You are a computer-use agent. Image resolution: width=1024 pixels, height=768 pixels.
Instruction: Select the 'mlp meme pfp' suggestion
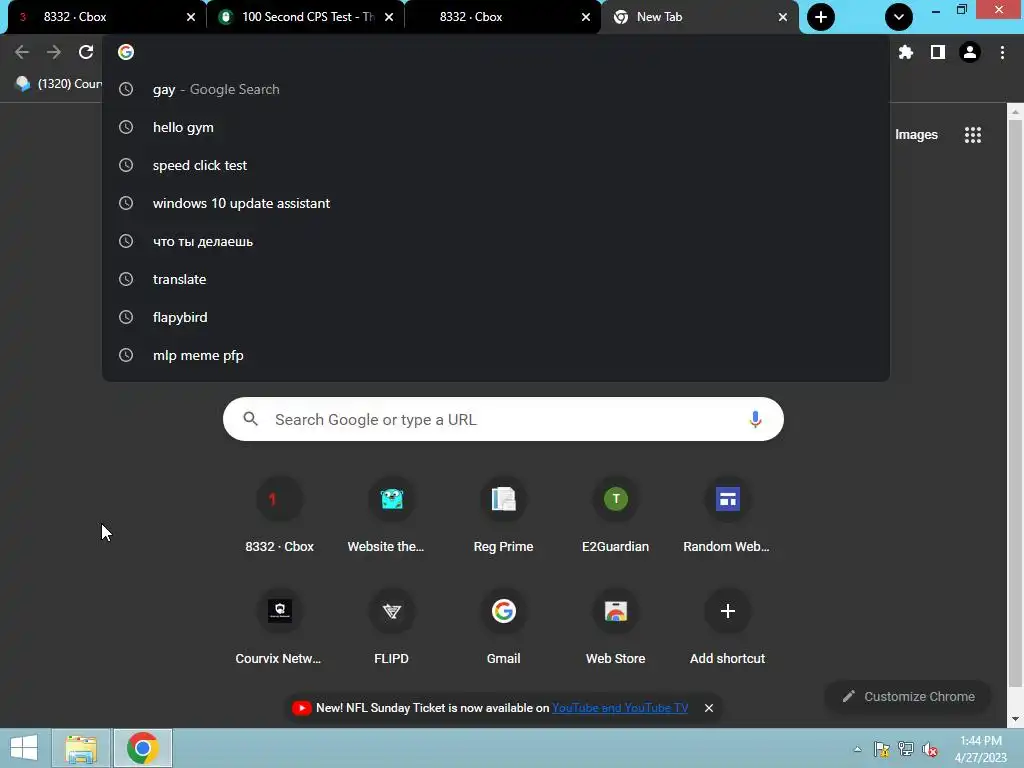click(x=496, y=355)
